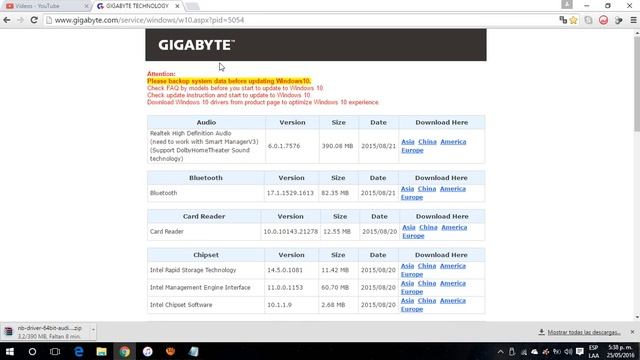The width and height of the screenshot is (640, 360).
Task: Open Windows Start menu
Action: click(10, 351)
